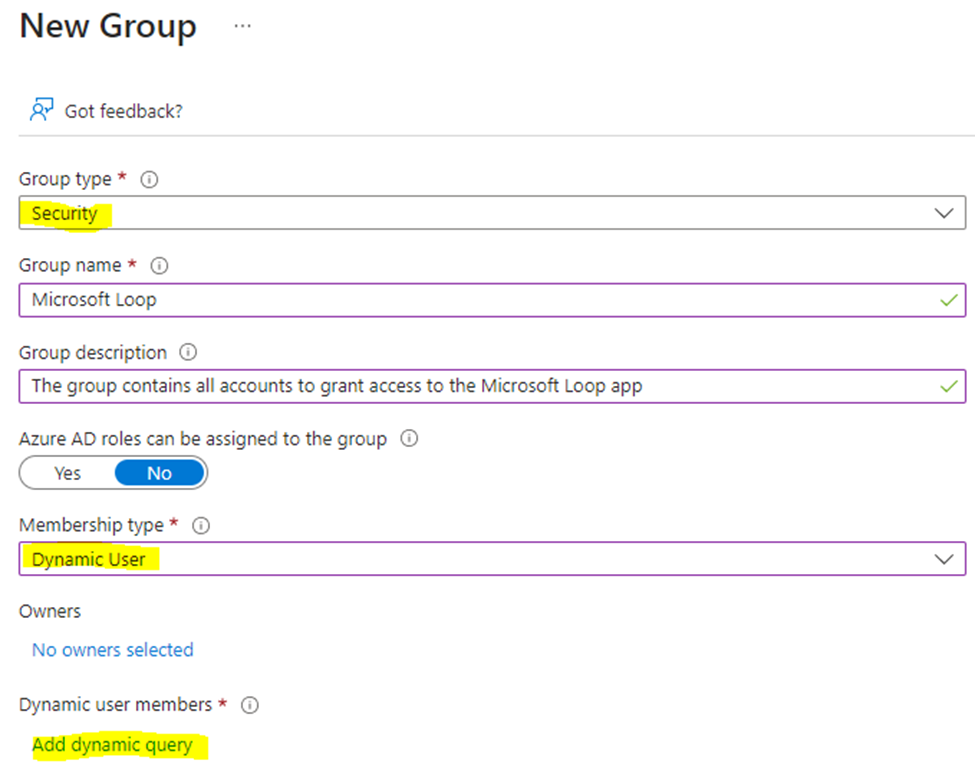Show info tooltip for Membership type
This screenshot has width=975, height=764.
201,526
